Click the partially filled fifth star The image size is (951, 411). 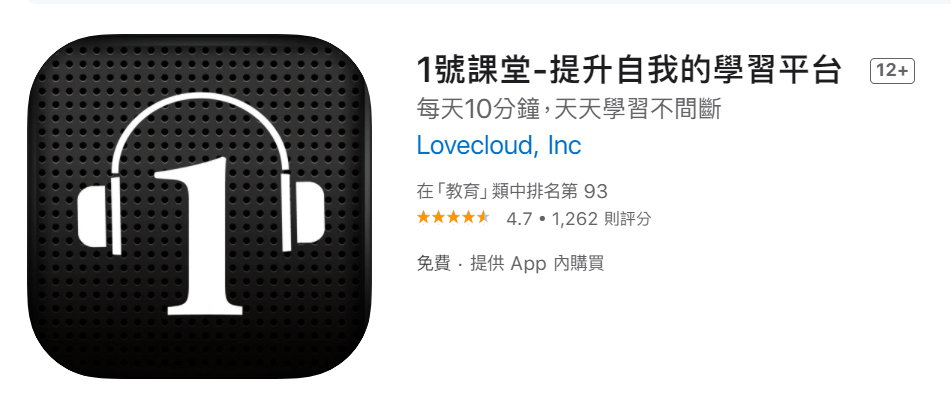[483, 218]
